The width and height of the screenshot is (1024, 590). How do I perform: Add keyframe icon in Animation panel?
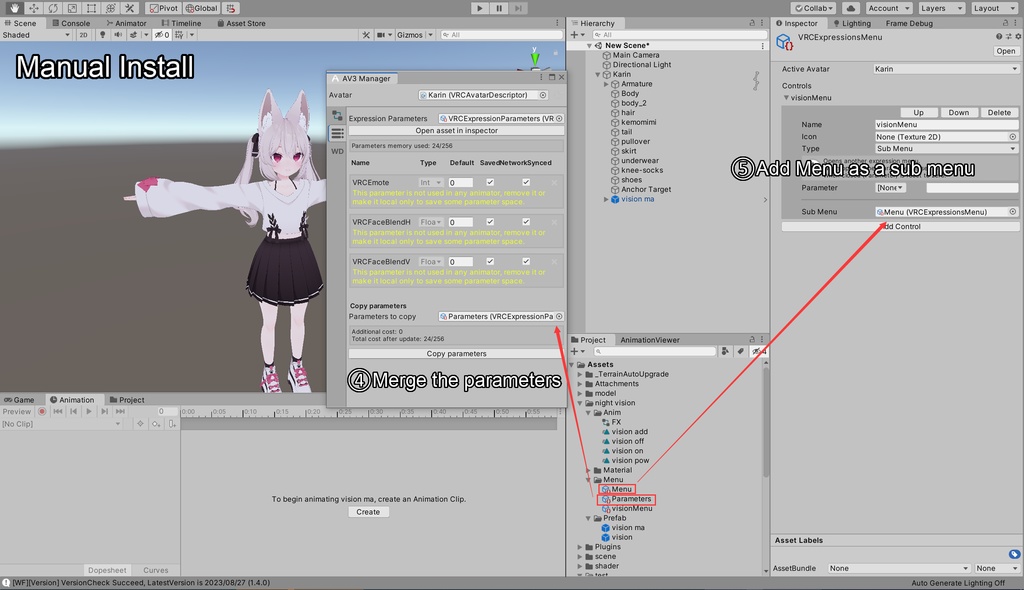(156, 424)
